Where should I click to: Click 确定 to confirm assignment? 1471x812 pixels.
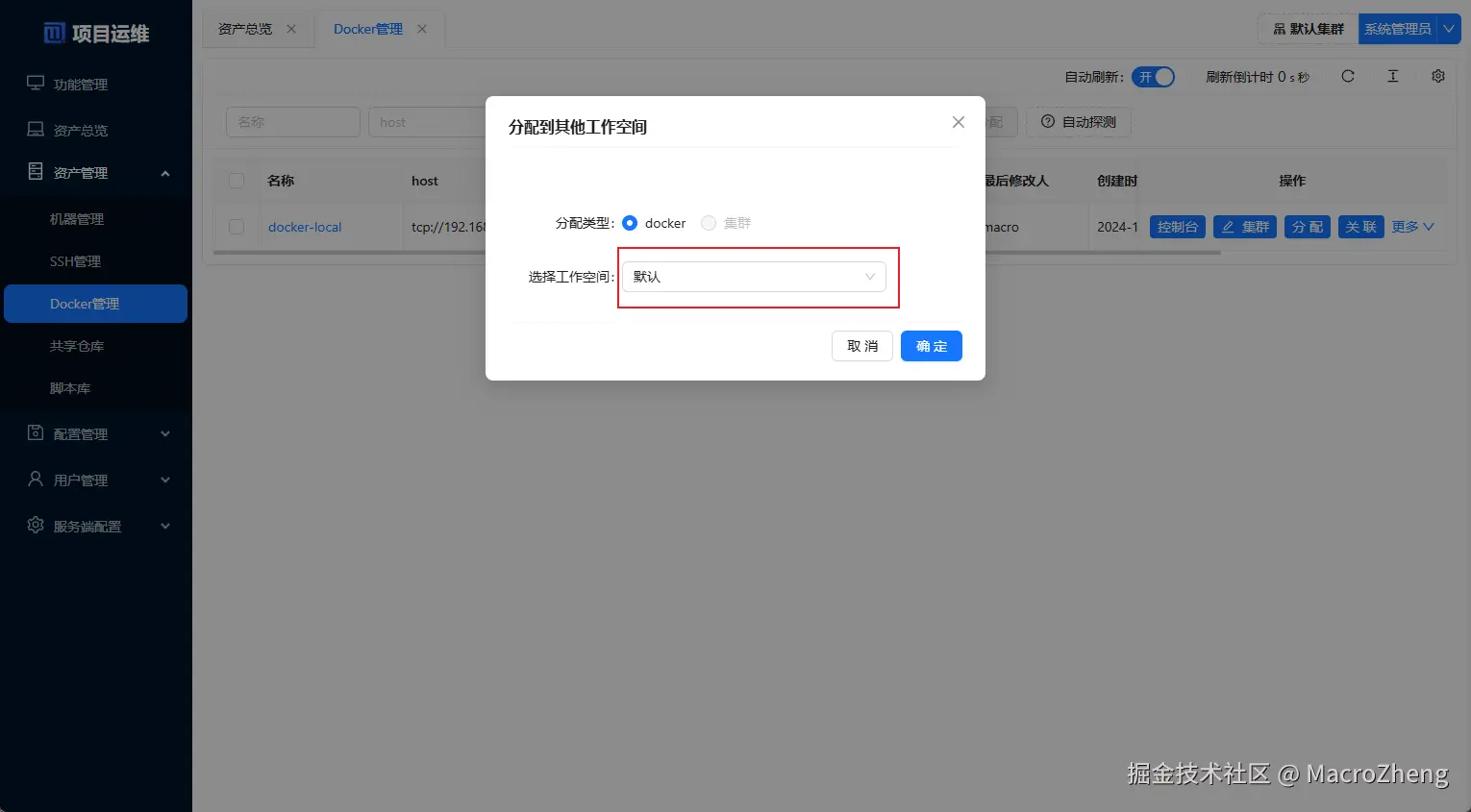click(932, 346)
